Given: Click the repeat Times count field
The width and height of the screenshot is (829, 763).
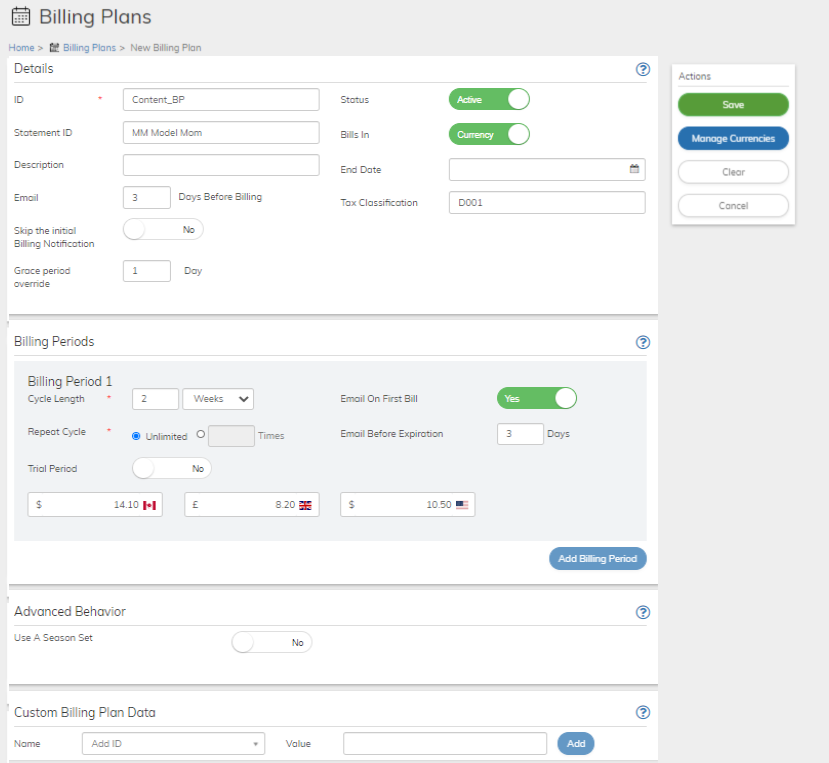Looking at the screenshot, I should (232, 436).
